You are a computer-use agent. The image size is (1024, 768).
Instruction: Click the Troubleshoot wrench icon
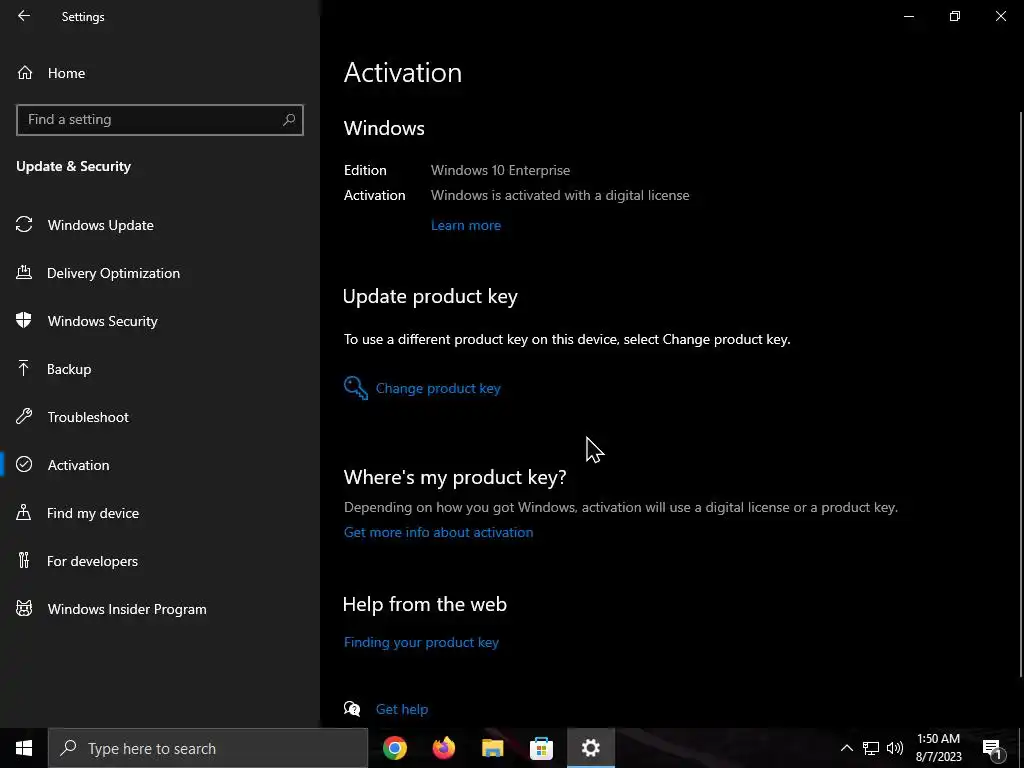pyautogui.click(x=24, y=416)
